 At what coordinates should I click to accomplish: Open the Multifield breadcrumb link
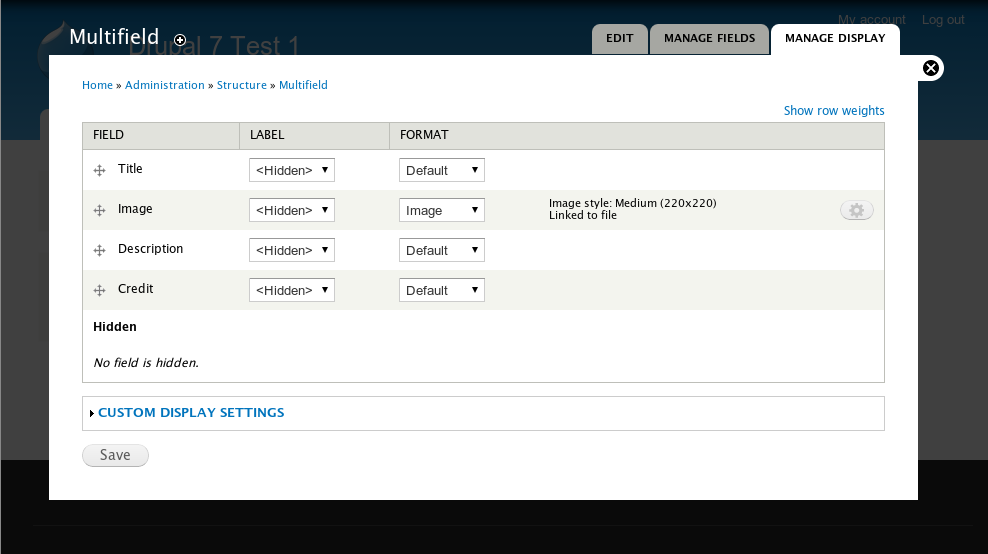click(x=303, y=85)
